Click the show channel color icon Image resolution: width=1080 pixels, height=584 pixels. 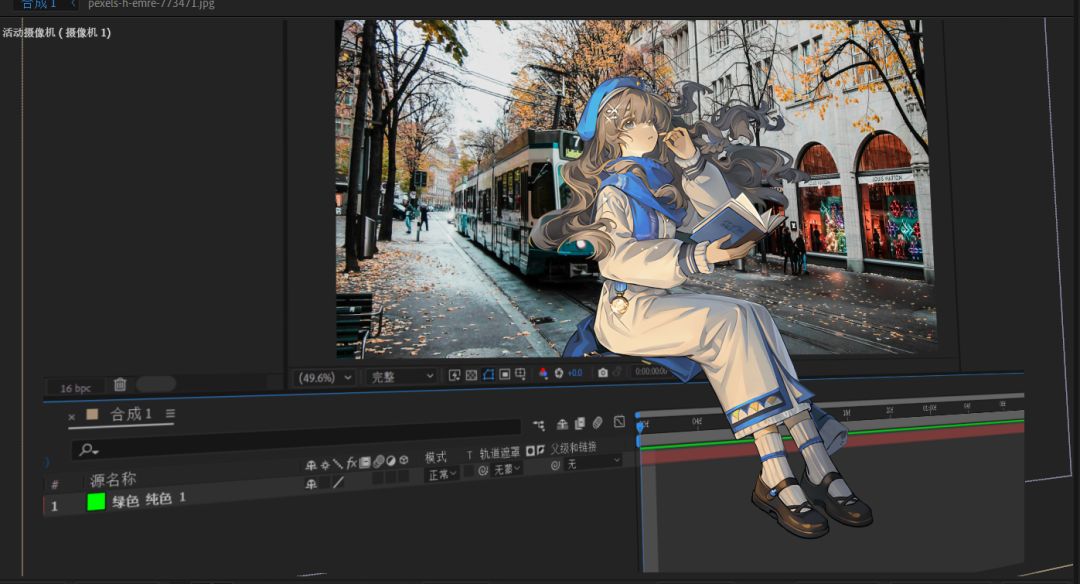[x=544, y=374]
